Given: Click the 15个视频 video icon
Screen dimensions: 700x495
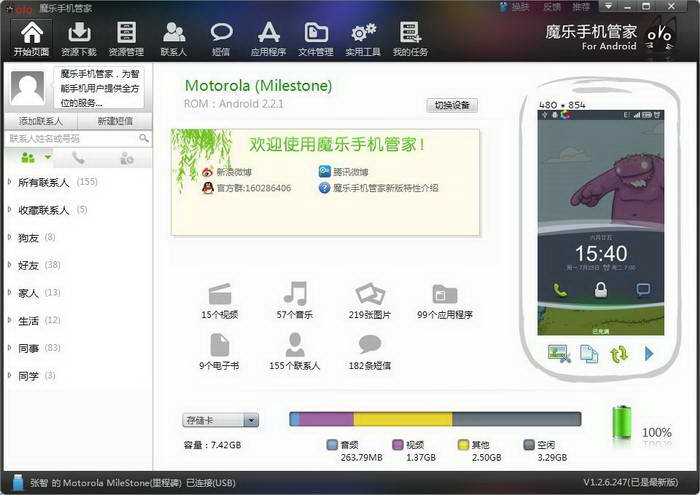Looking at the screenshot, I should click(x=220, y=293).
